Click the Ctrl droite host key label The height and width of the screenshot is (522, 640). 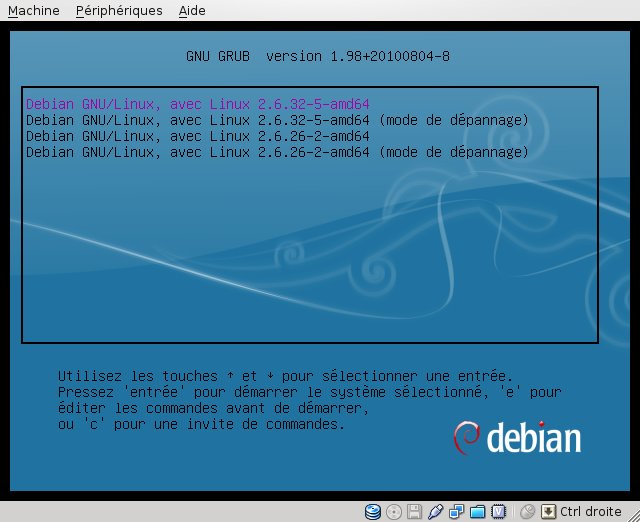(x=591, y=511)
